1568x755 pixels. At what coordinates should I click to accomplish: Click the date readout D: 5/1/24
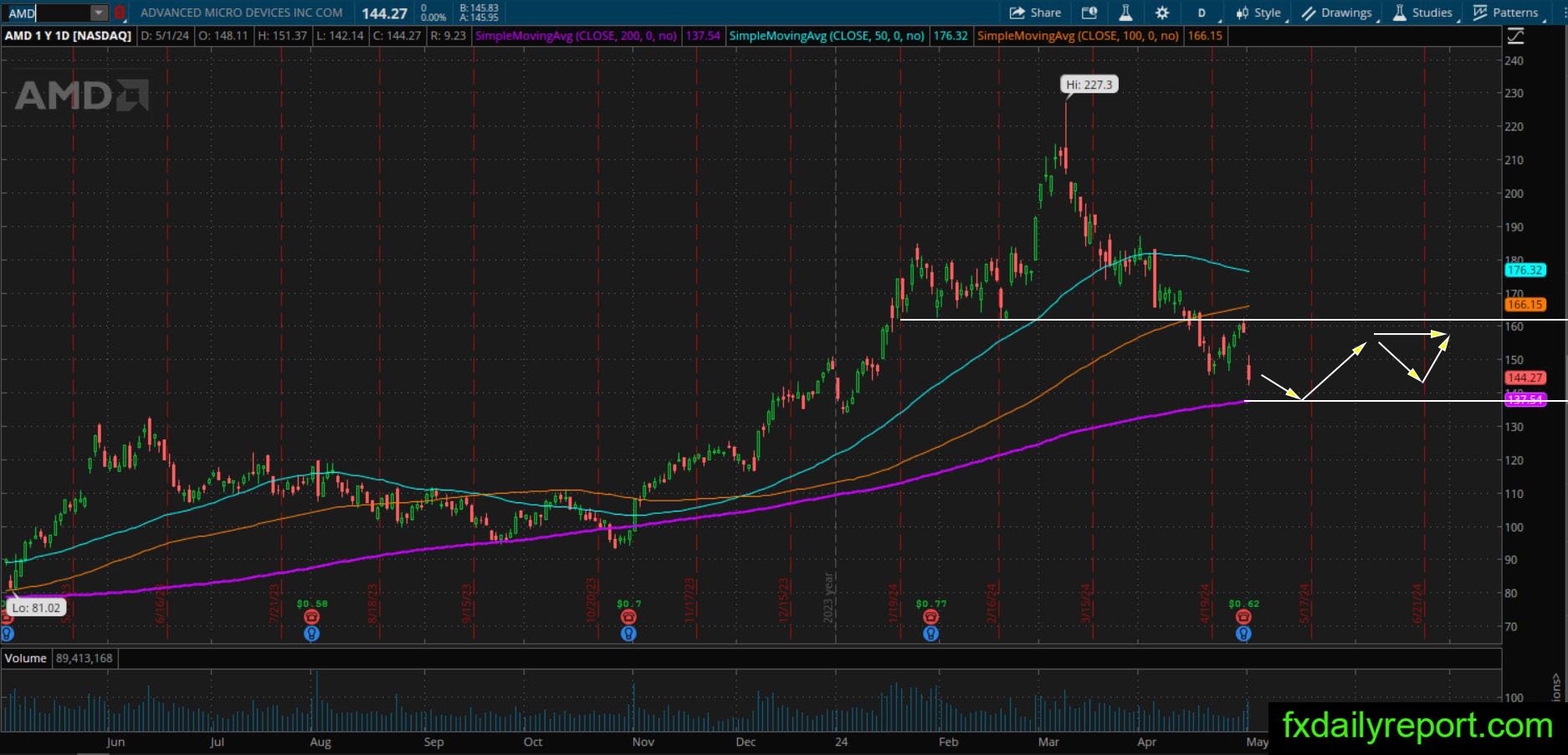[x=166, y=36]
